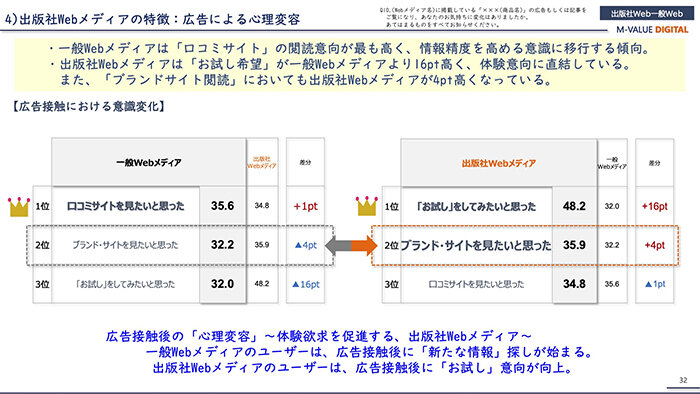Click the crown icon beside the 一般Web table
This screenshot has height=394, width=700.
[x=19, y=207]
